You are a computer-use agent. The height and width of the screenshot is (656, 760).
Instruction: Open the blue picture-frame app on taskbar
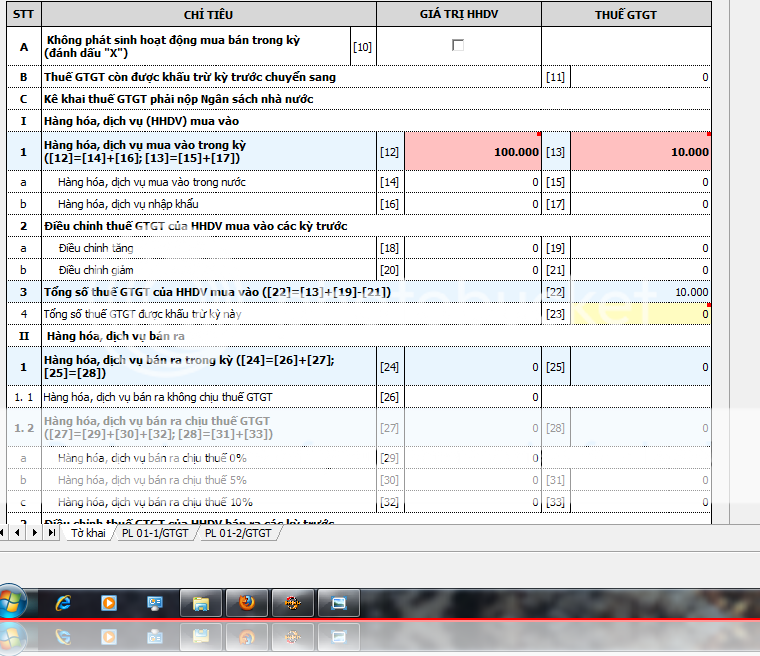point(338,603)
